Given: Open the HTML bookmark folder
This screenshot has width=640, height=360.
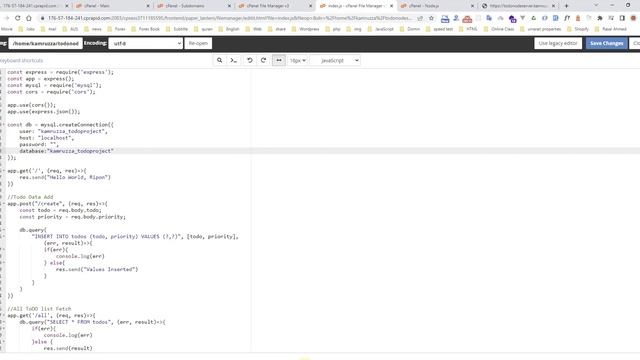Looking at the screenshot, I should pyautogui.click(x=468, y=29).
